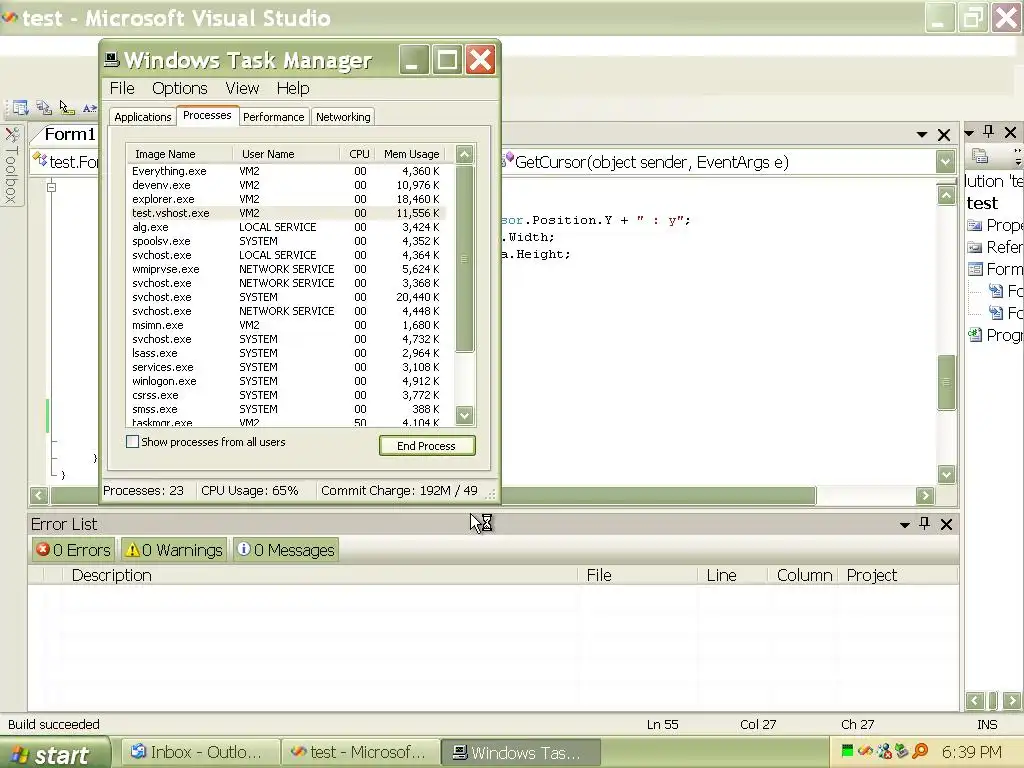
Task: Switch to the Networking tab
Action: click(343, 117)
